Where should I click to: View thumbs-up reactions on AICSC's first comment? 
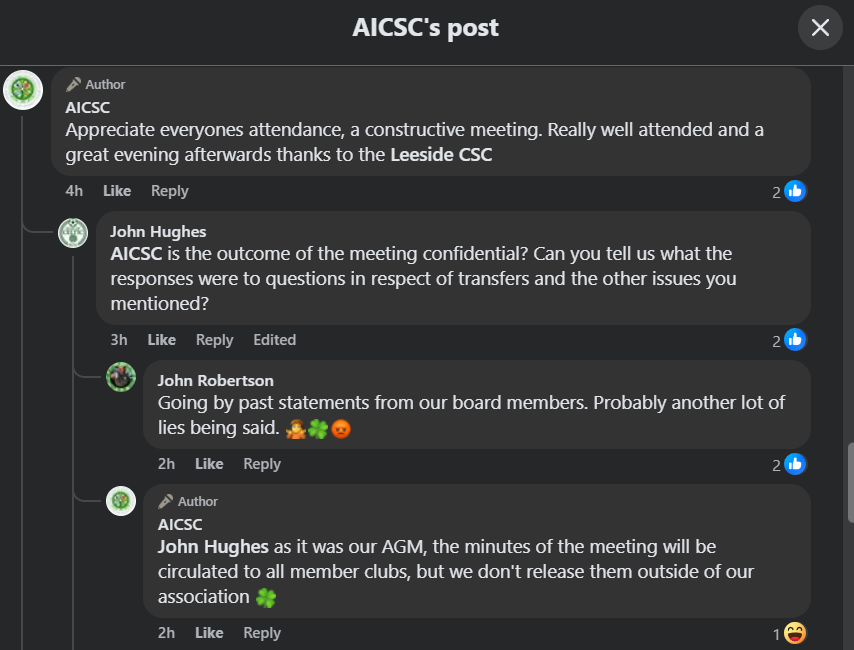789,192
